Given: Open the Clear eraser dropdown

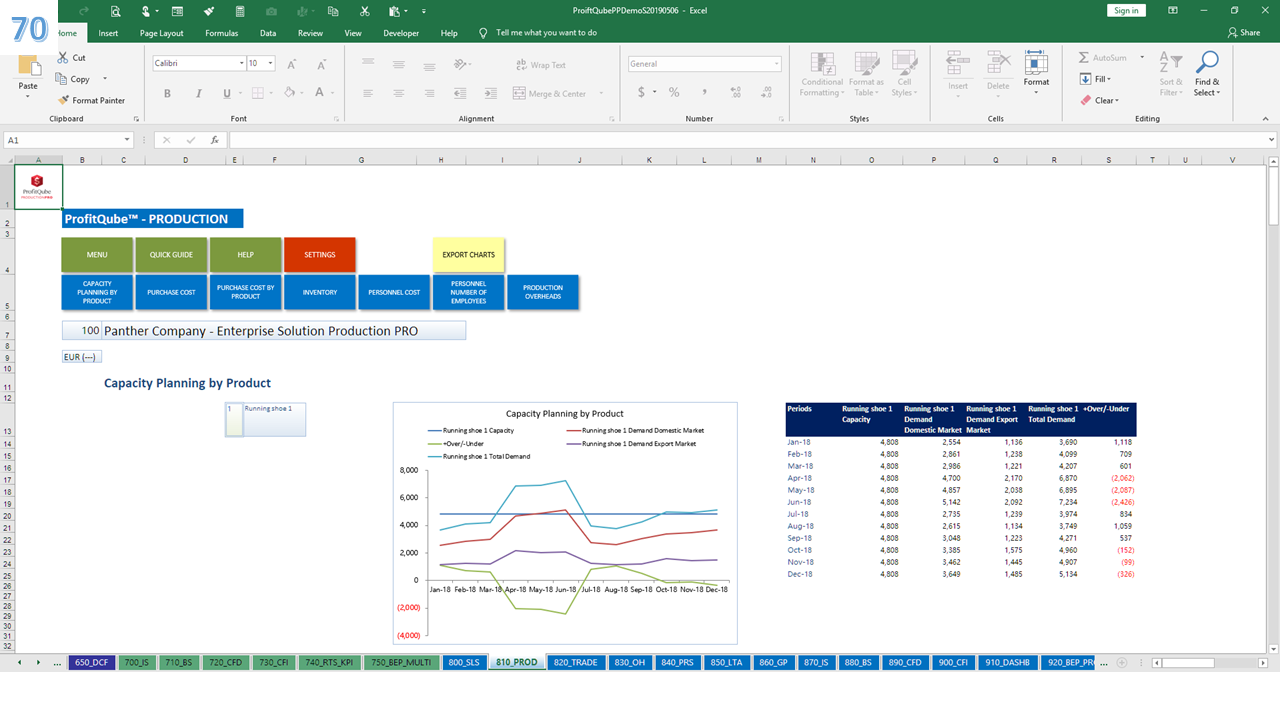Looking at the screenshot, I should tap(1099, 100).
